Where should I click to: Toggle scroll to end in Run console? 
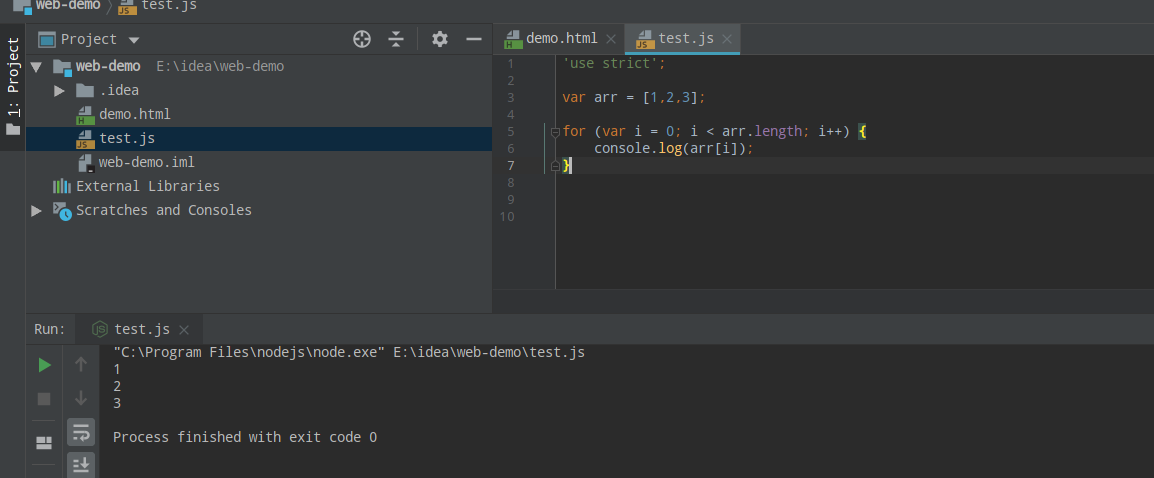click(81, 465)
